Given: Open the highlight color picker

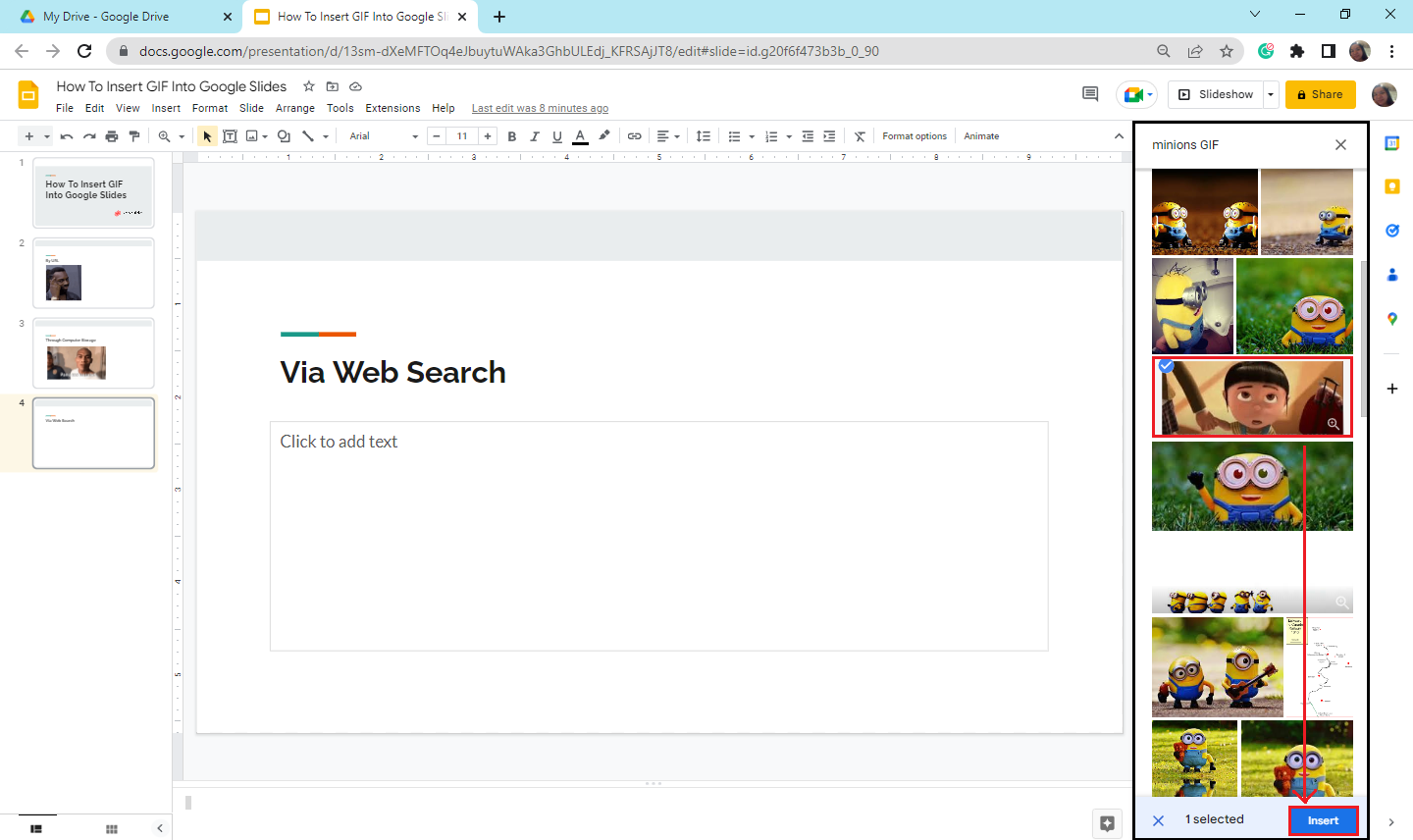Looking at the screenshot, I should [604, 136].
